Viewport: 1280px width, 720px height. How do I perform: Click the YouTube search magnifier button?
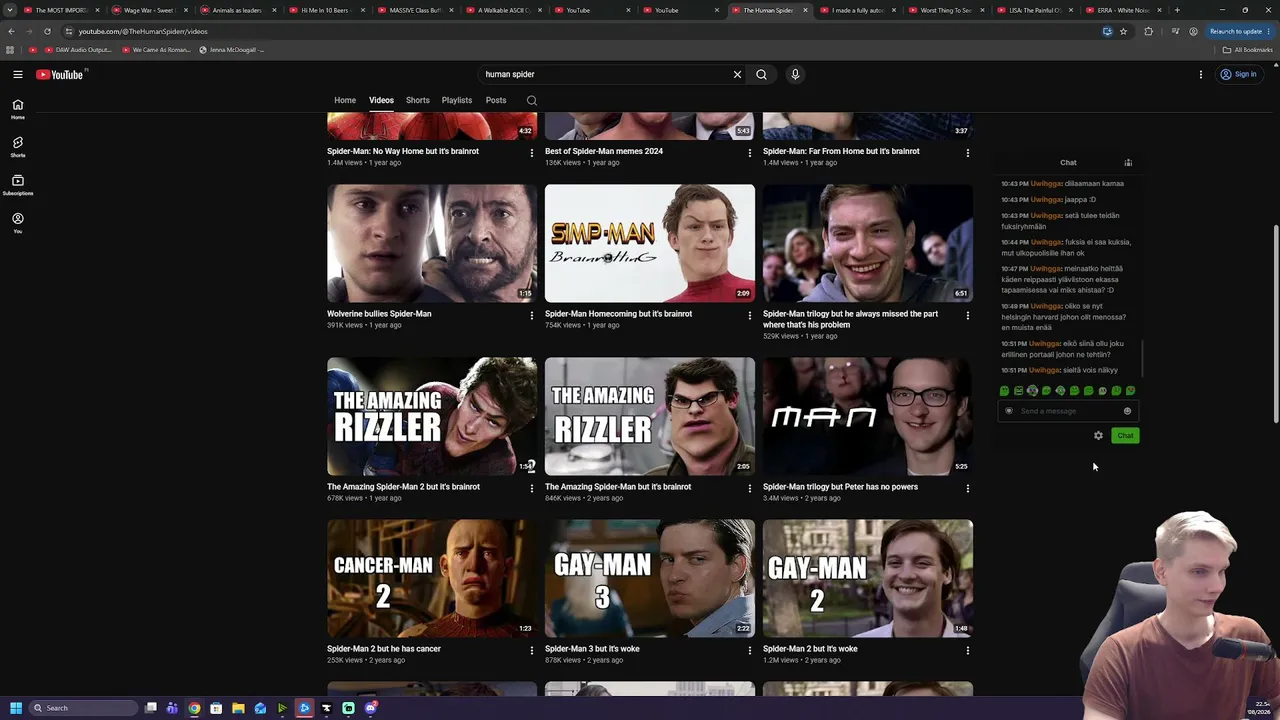click(761, 74)
